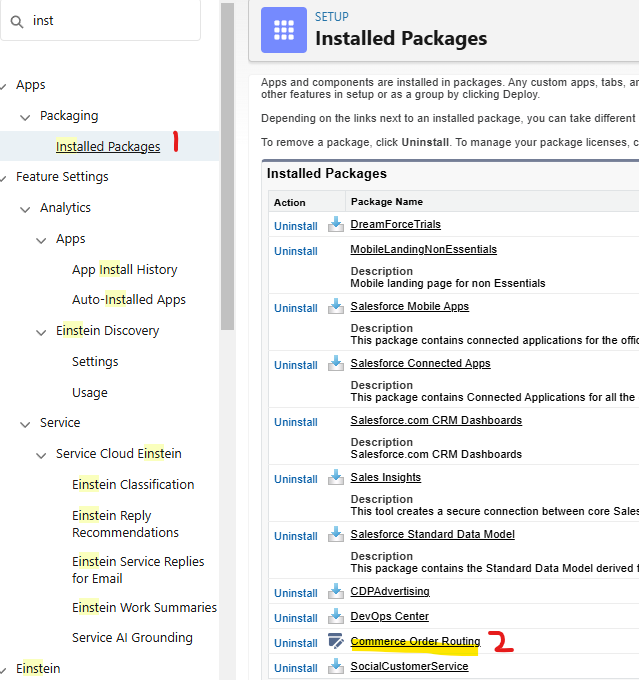
Task: Uninstall Salesforce Connected Apps
Action: tap(296, 365)
